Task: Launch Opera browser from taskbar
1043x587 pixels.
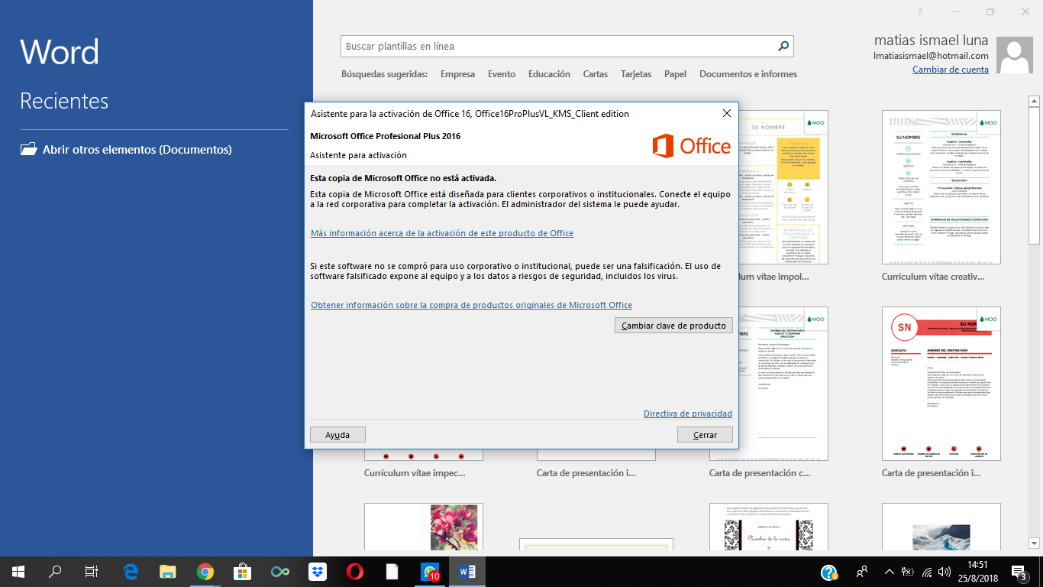Action: [355, 572]
